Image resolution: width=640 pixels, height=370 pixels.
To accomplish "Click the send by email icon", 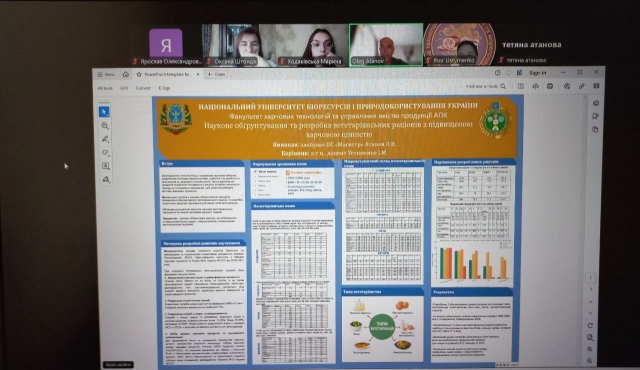I will (x=596, y=86).
